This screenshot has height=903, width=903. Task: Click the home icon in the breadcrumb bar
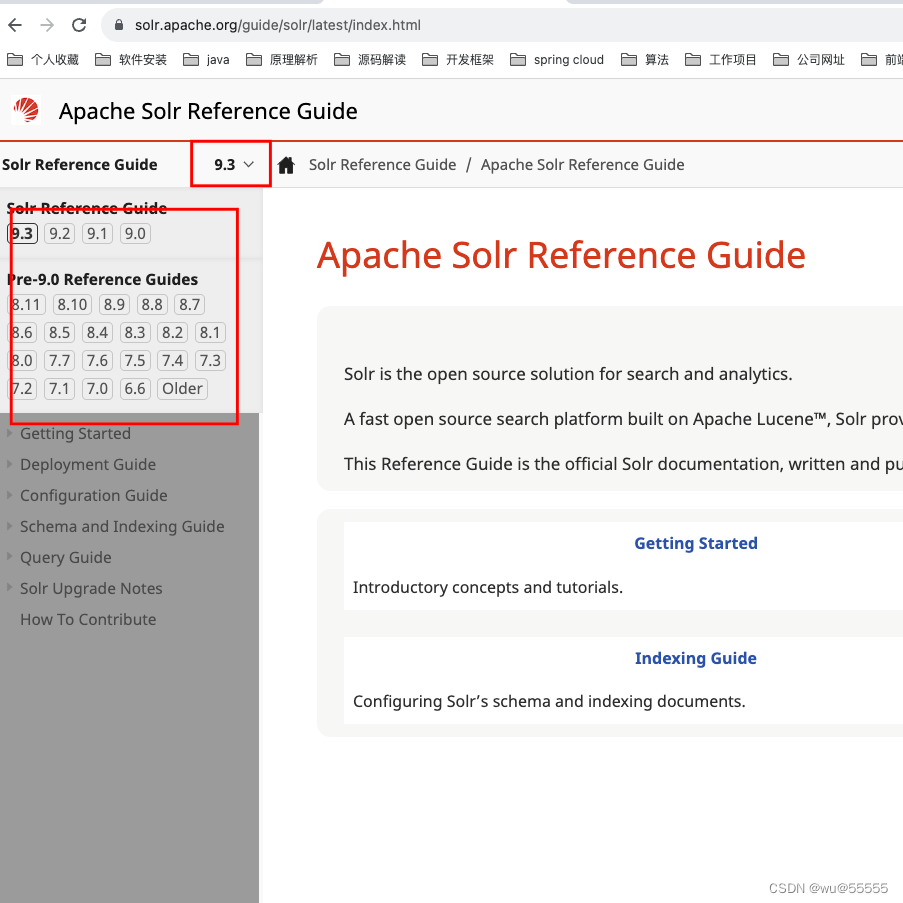coord(286,164)
